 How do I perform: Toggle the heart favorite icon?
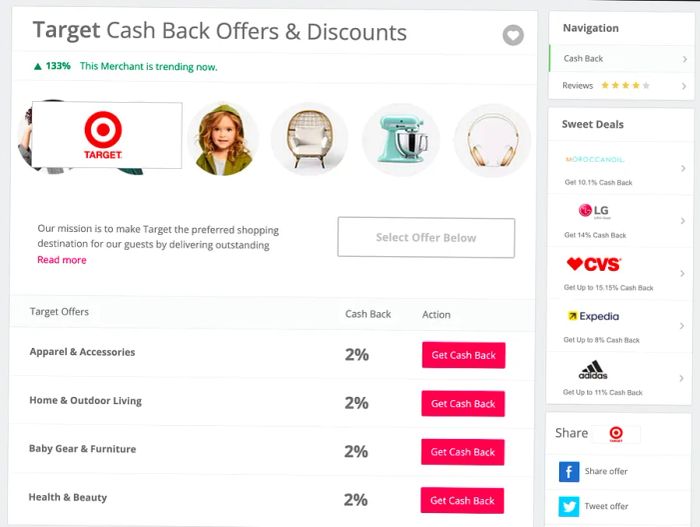click(x=512, y=36)
